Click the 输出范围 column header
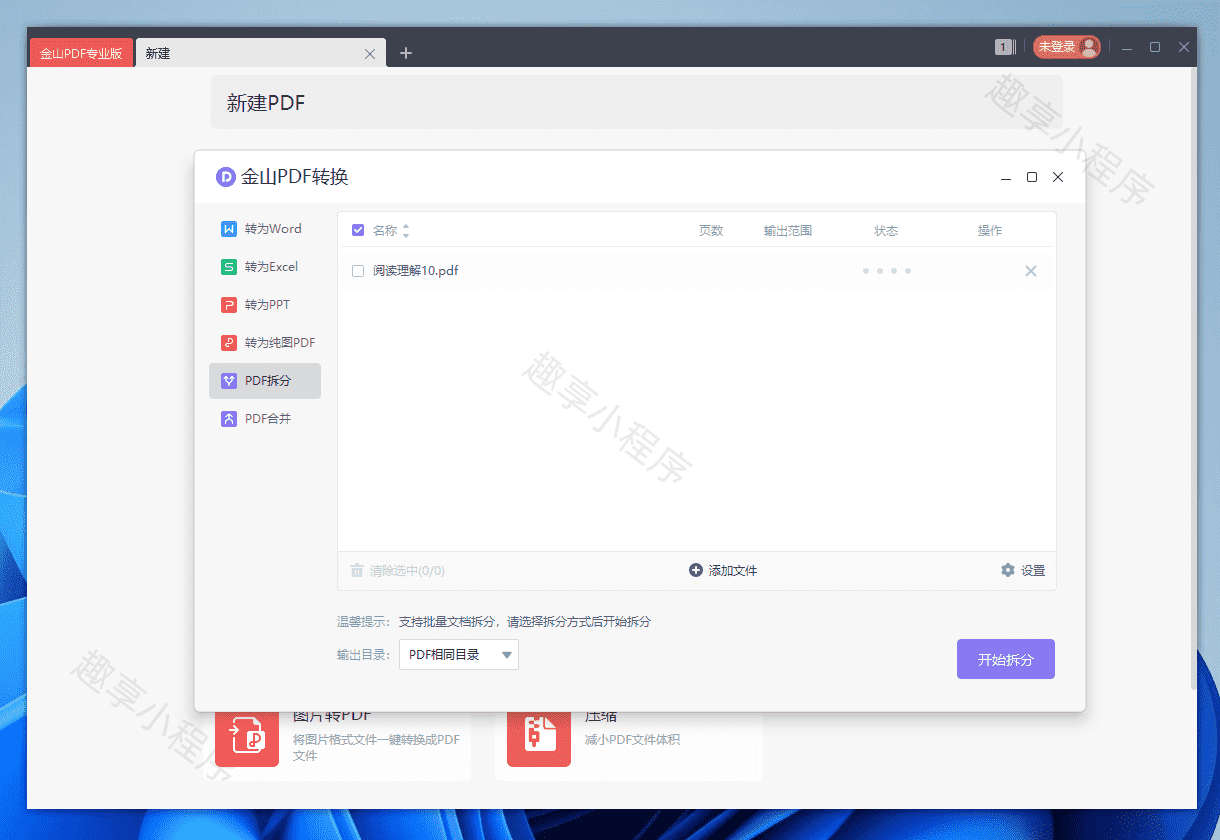Image resolution: width=1220 pixels, height=840 pixels. click(x=788, y=231)
